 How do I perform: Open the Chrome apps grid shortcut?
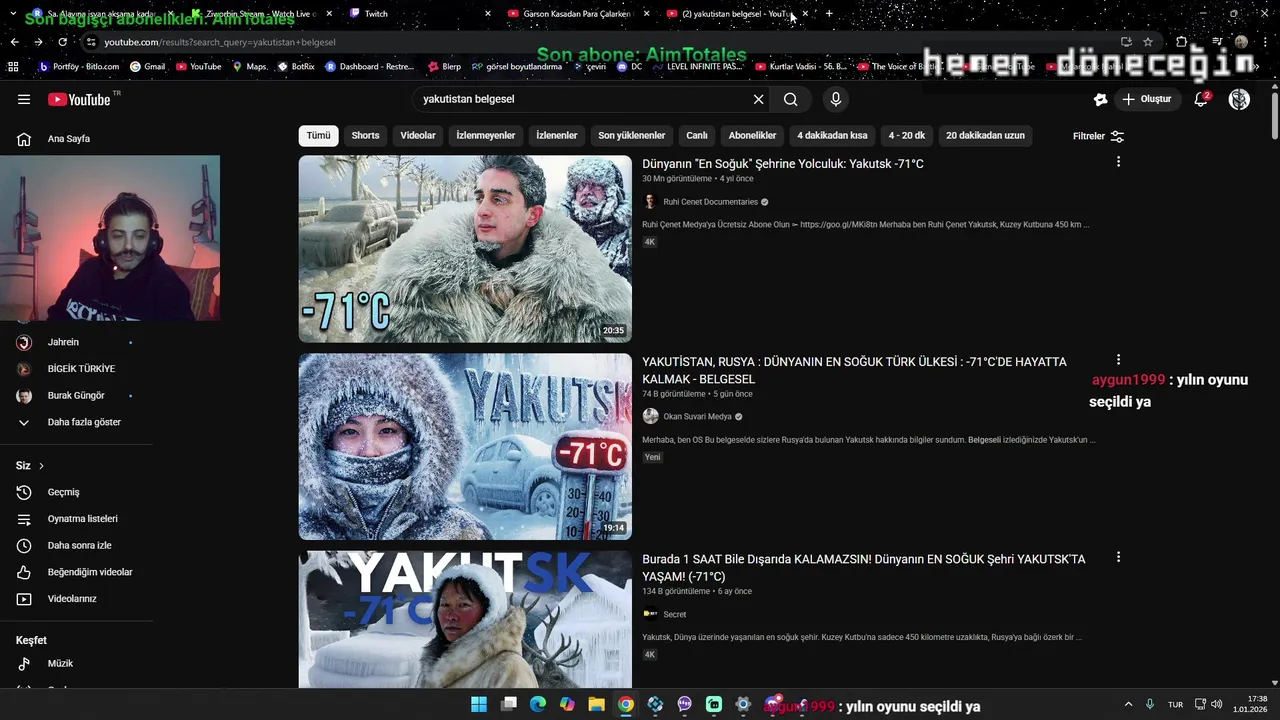tap(13, 67)
